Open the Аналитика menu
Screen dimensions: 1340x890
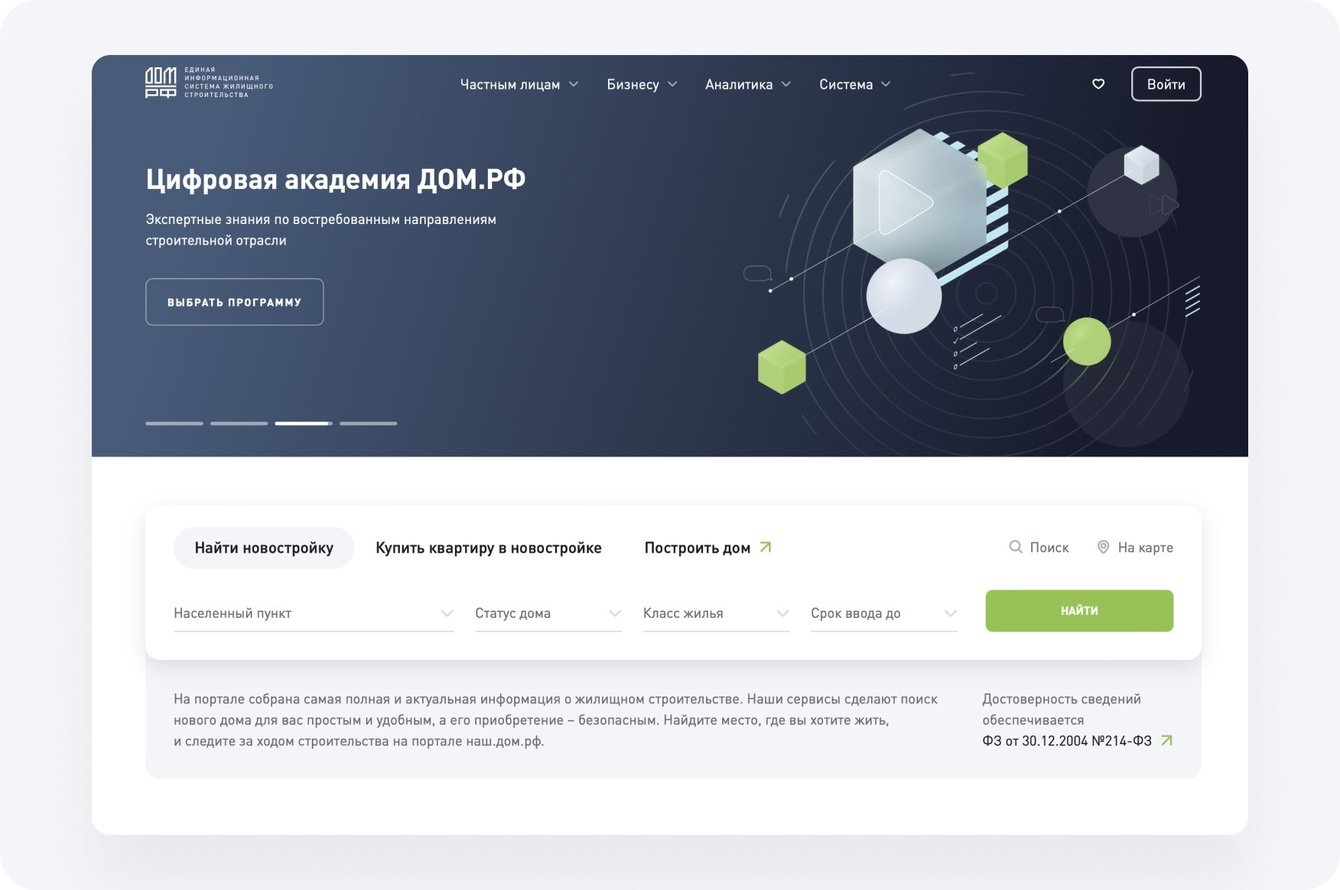[x=748, y=84]
